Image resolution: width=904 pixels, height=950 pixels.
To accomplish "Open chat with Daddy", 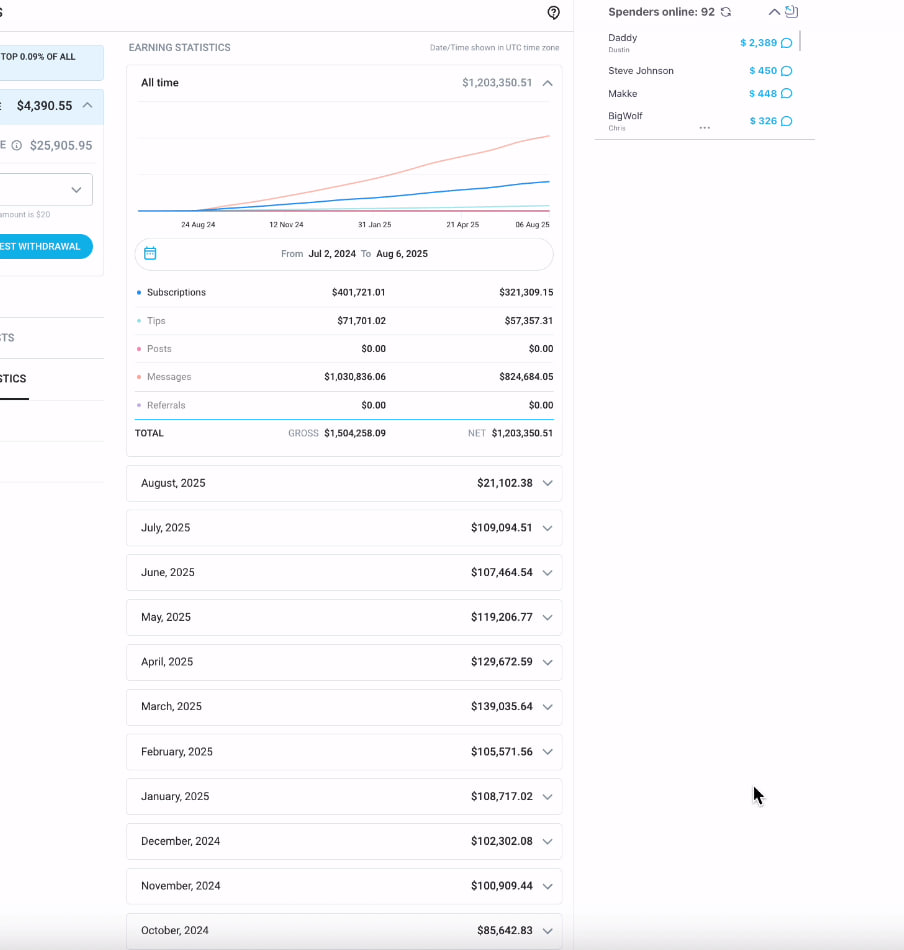I will pyautogui.click(x=786, y=43).
